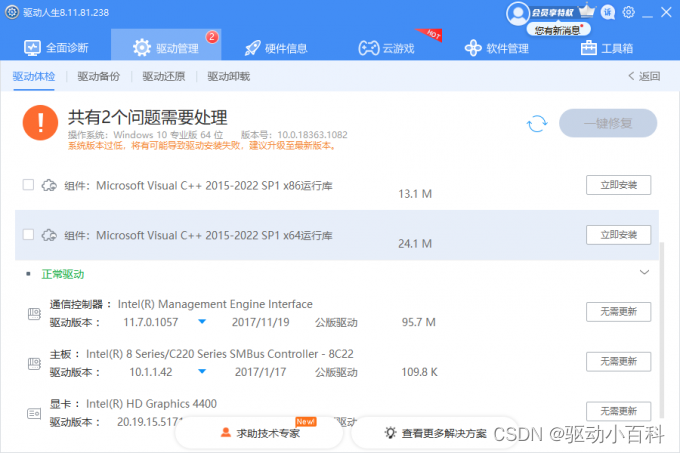Click HD Graphics 4400 card icon
Image resolution: width=680 pixels, height=453 pixels.
click(34, 413)
